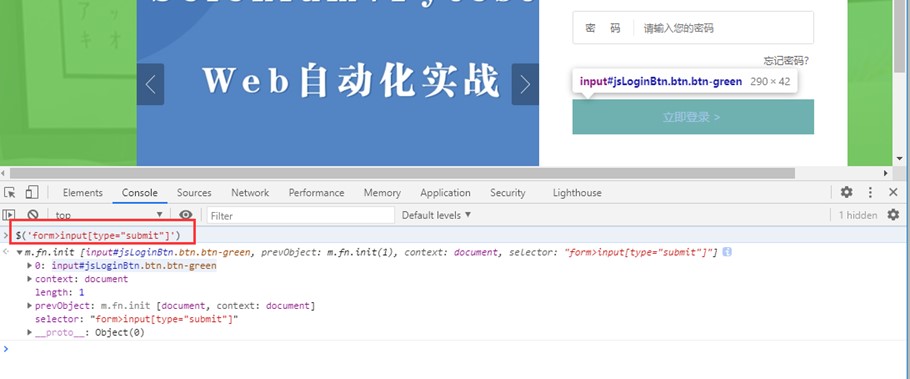Close the DevTools panel
Viewport: 910px width, 379px height.
pos(893,193)
